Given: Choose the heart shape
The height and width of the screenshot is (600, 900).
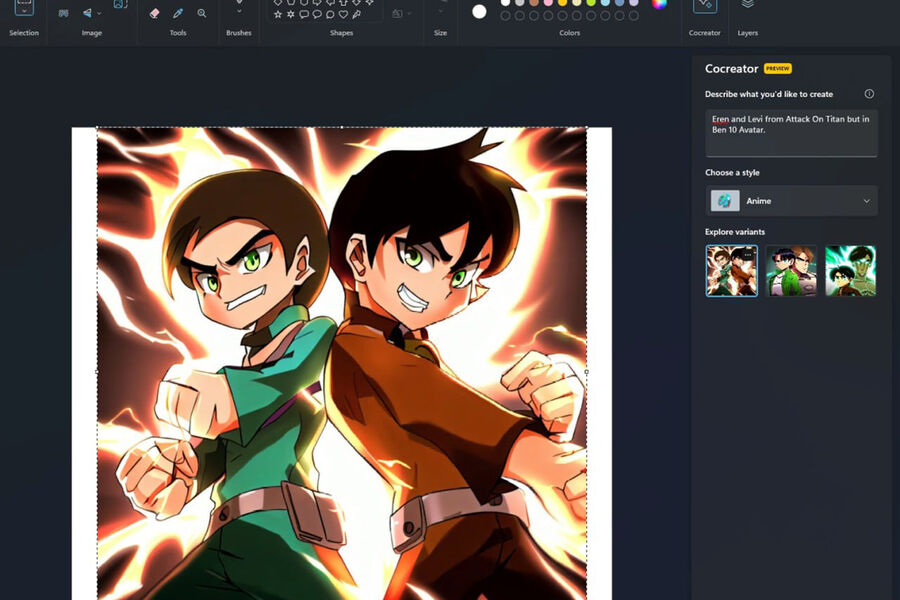Looking at the screenshot, I should (x=343, y=14).
